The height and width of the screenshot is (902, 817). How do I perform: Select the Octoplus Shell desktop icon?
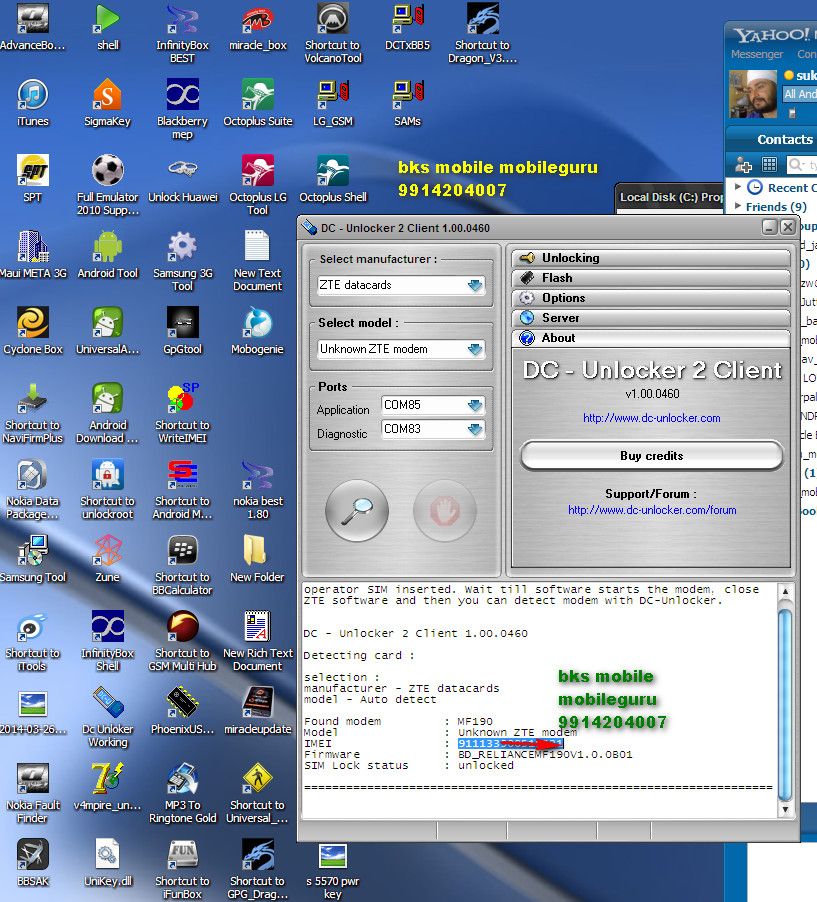[x=333, y=179]
